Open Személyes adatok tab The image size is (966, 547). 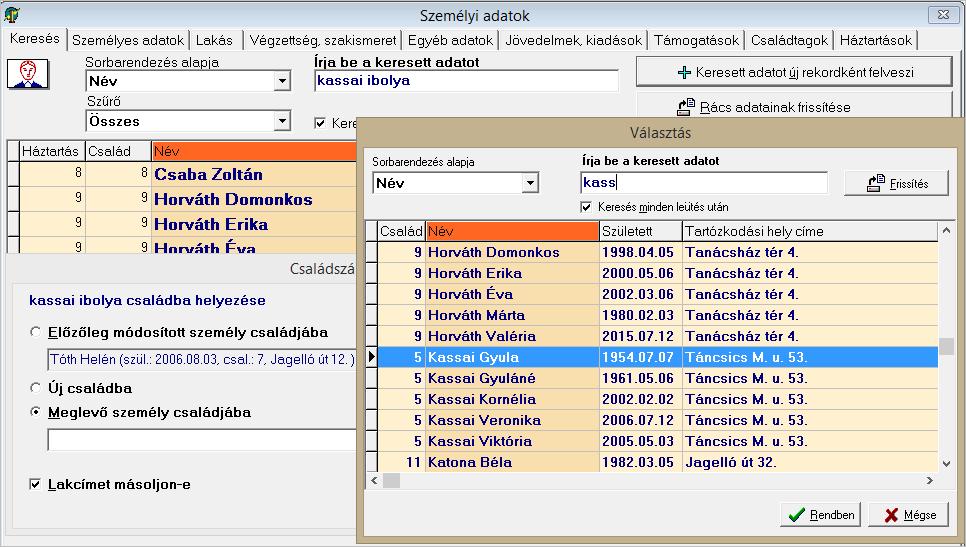(x=128, y=41)
